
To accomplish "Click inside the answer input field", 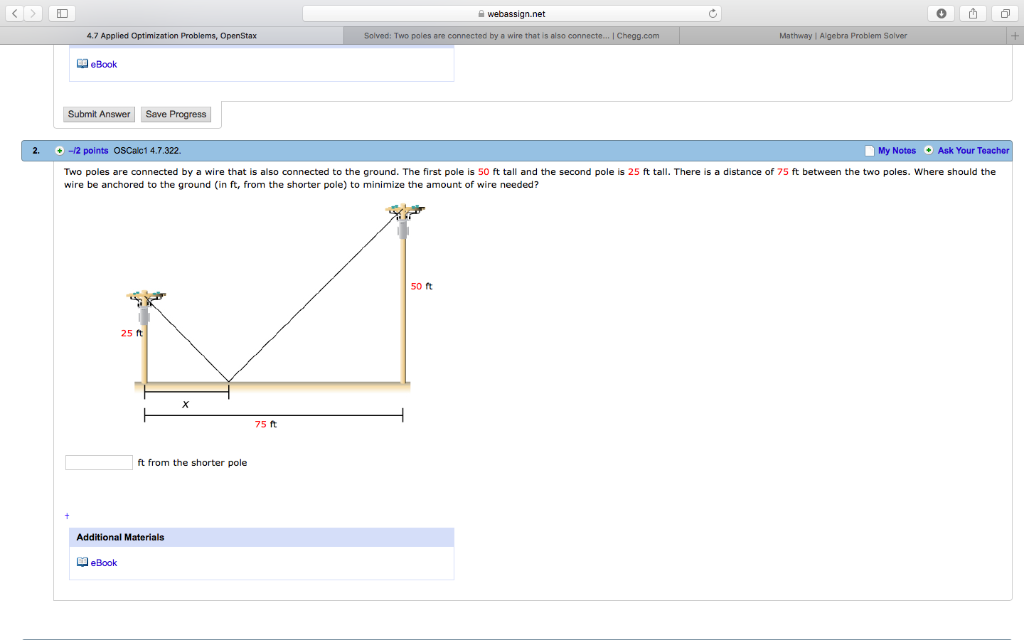I will 97,461.
